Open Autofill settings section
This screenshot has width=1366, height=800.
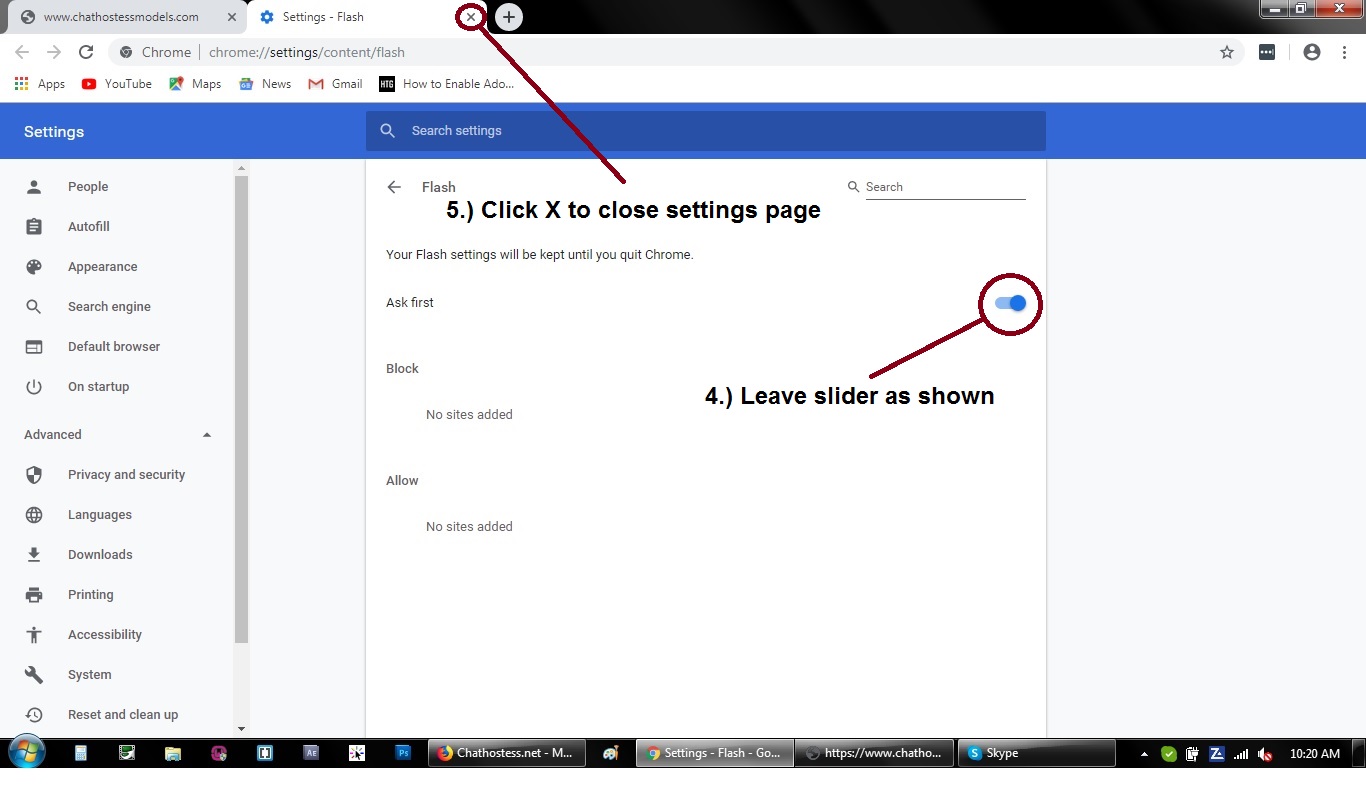[x=89, y=227]
